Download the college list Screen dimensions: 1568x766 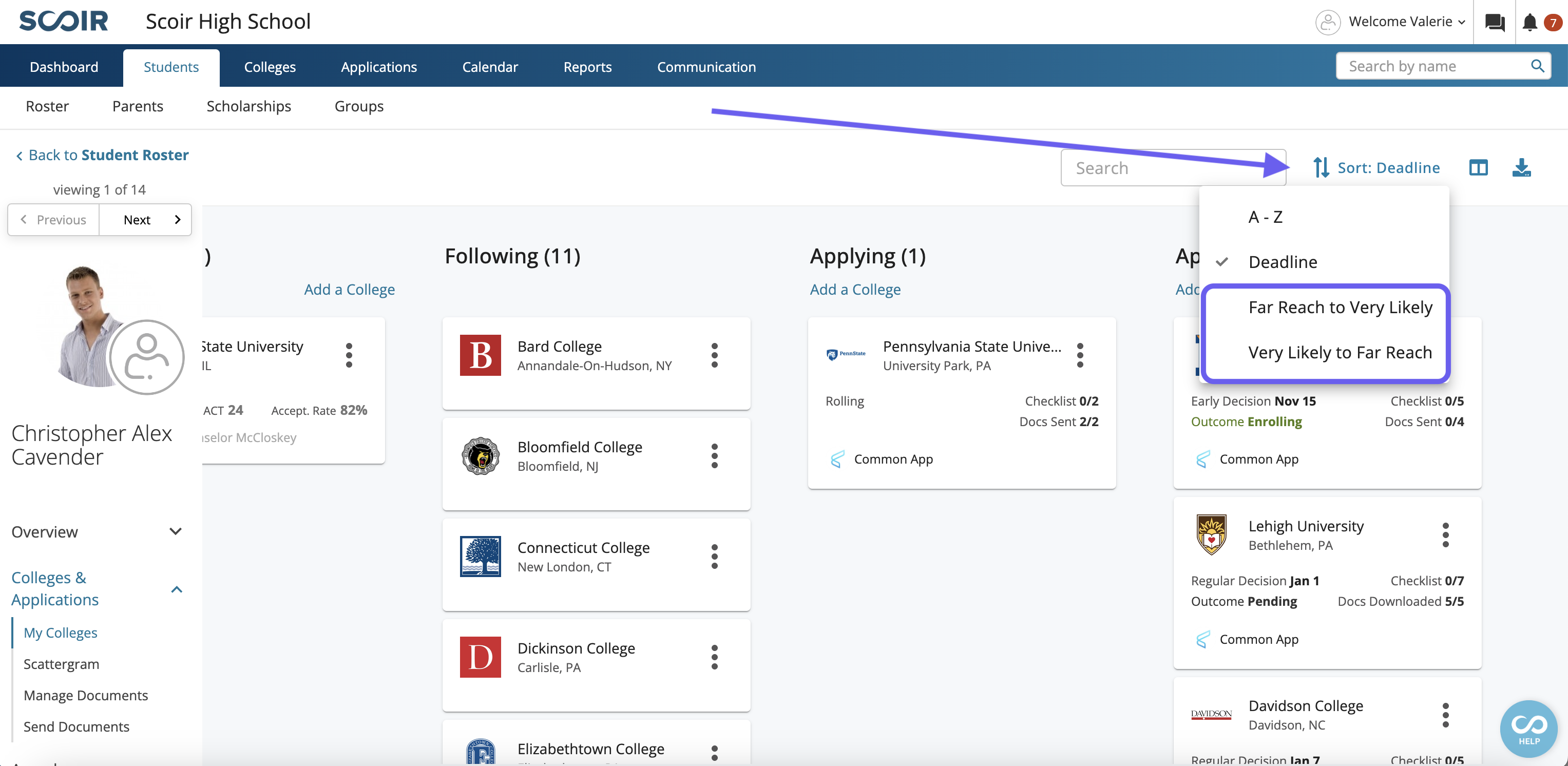click(1521, 167)
